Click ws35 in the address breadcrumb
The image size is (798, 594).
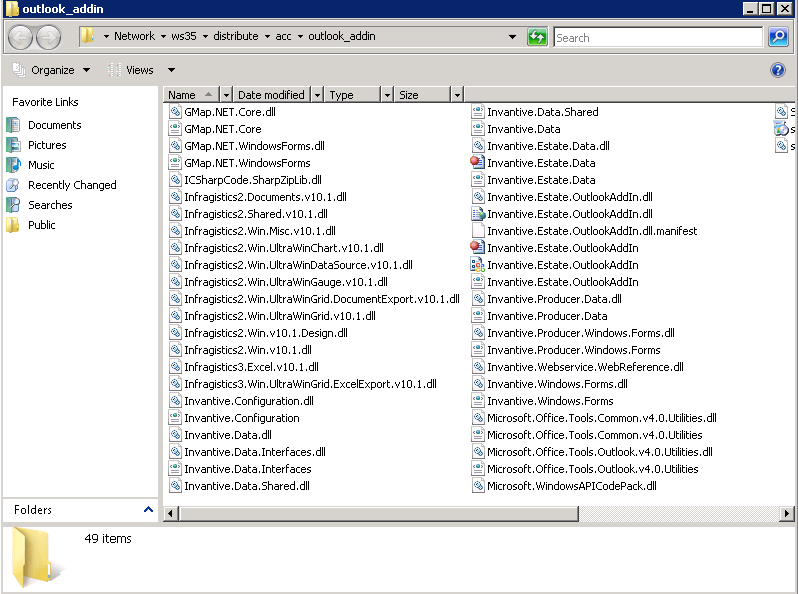[184, 36]
